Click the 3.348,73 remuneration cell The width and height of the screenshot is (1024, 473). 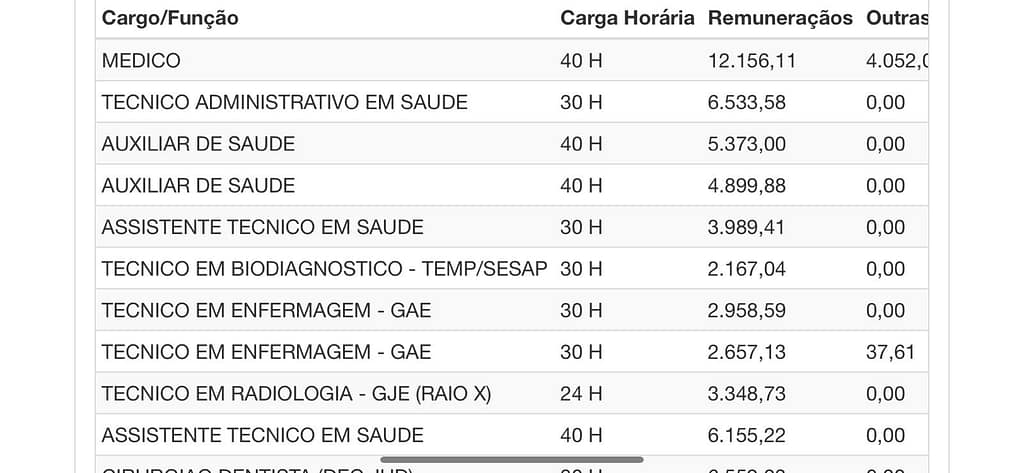[746, 394]
